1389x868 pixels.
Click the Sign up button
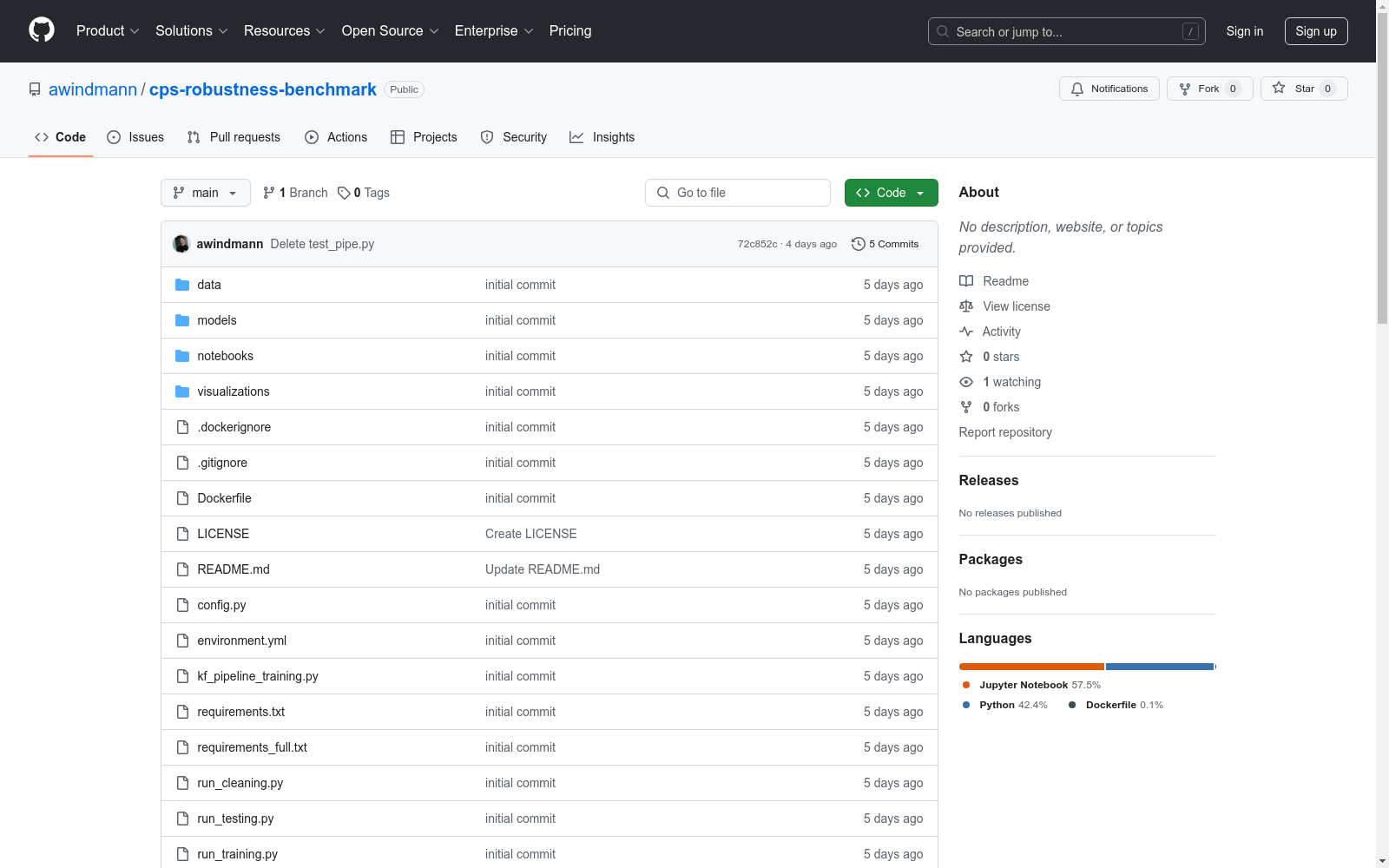(1316, 31)
